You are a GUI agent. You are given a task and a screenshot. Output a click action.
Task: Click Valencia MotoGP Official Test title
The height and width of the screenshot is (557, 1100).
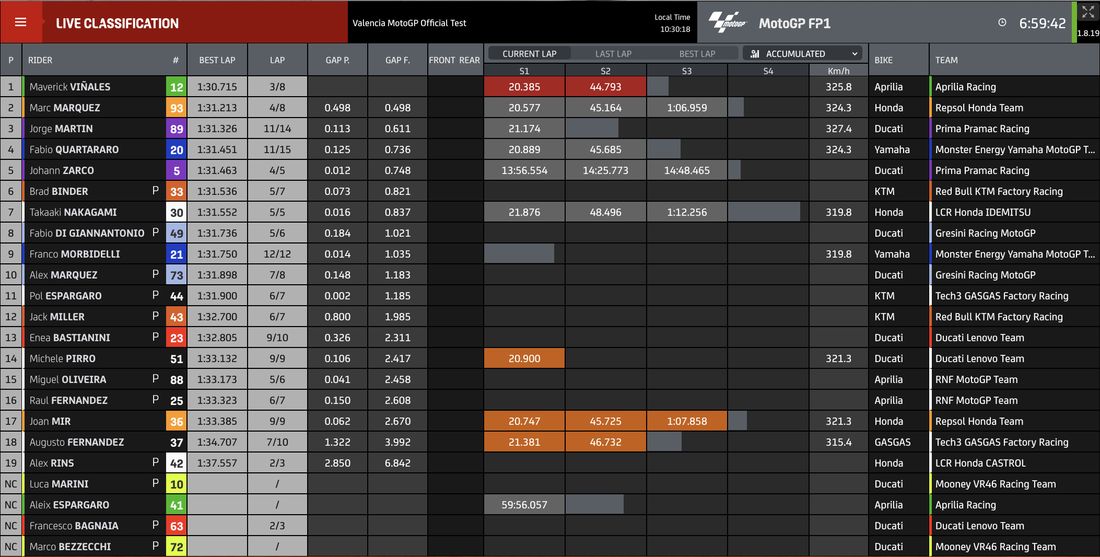tap(409, 22)
